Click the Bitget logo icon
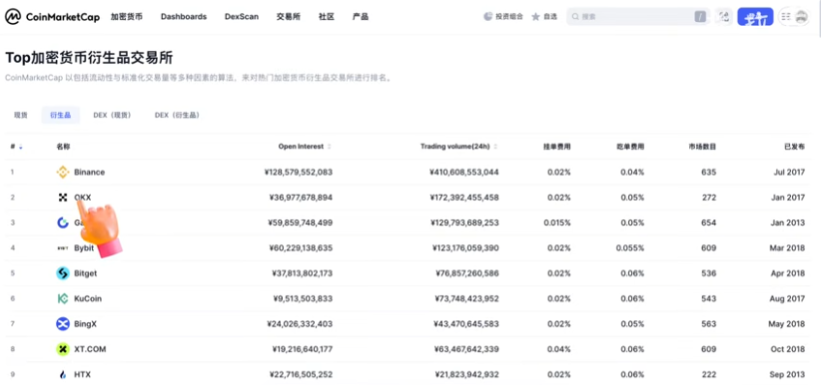This screenshot has width=821, height=385. (63, 273)
